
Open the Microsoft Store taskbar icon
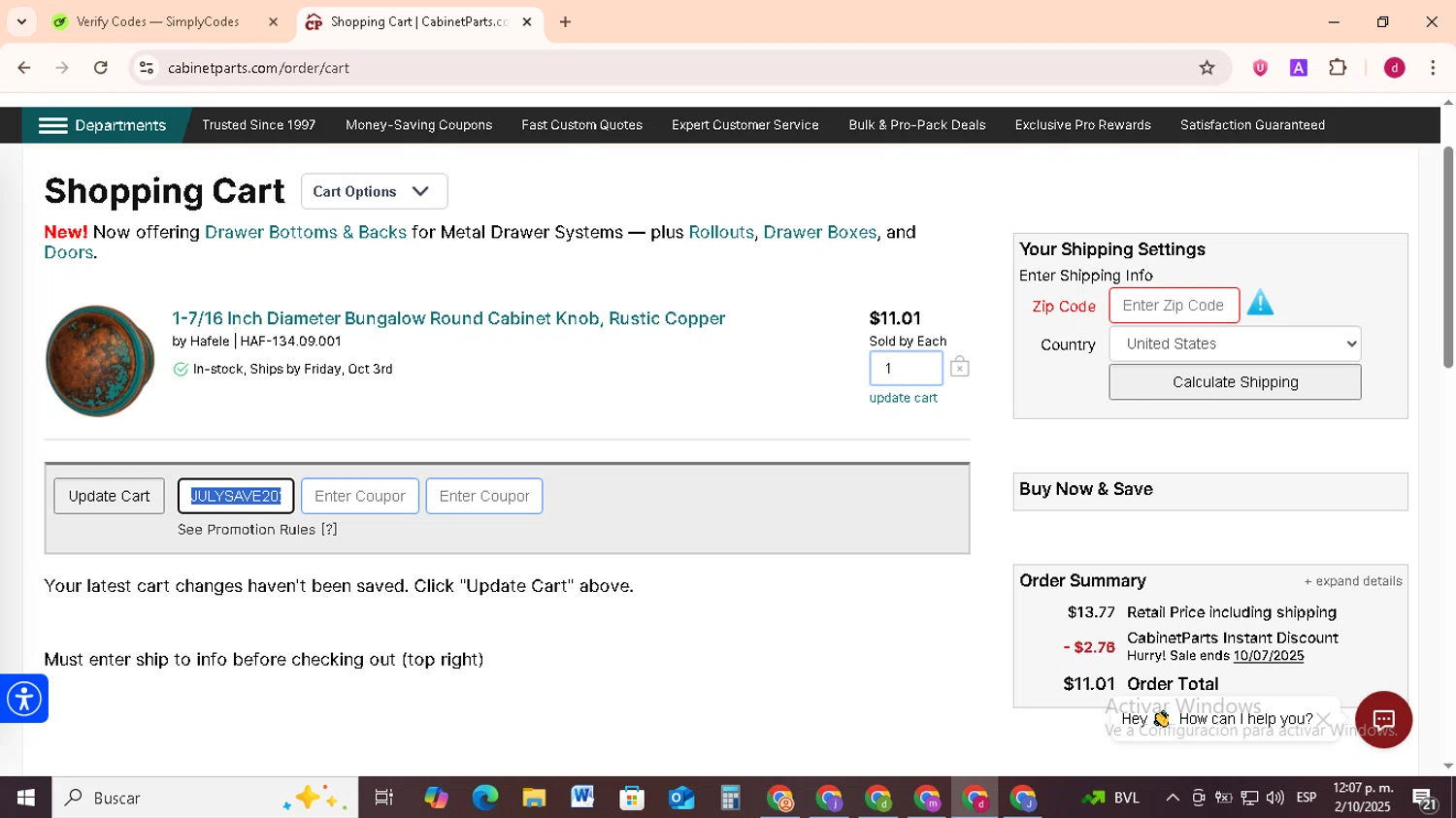[x=632, y=798]
